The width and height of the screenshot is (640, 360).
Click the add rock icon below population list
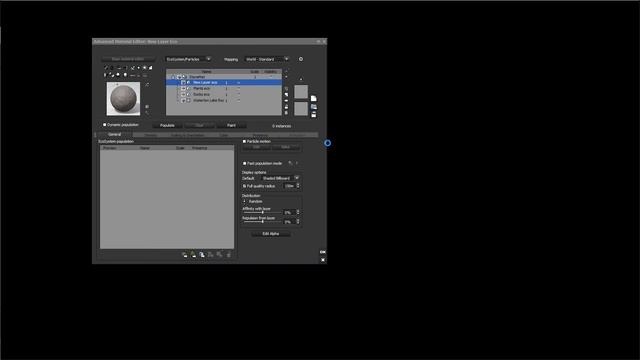184,255
